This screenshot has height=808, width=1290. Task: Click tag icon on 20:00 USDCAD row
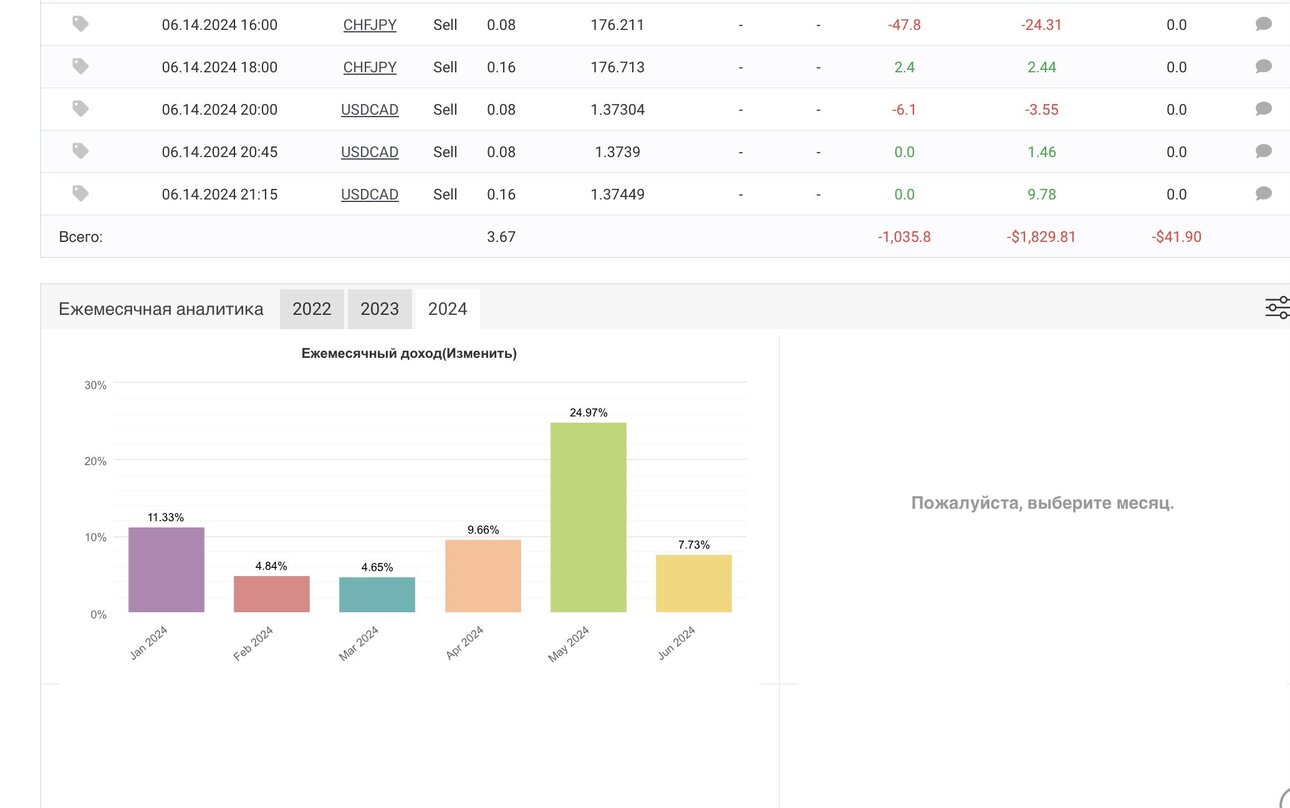tap(81, 109)
